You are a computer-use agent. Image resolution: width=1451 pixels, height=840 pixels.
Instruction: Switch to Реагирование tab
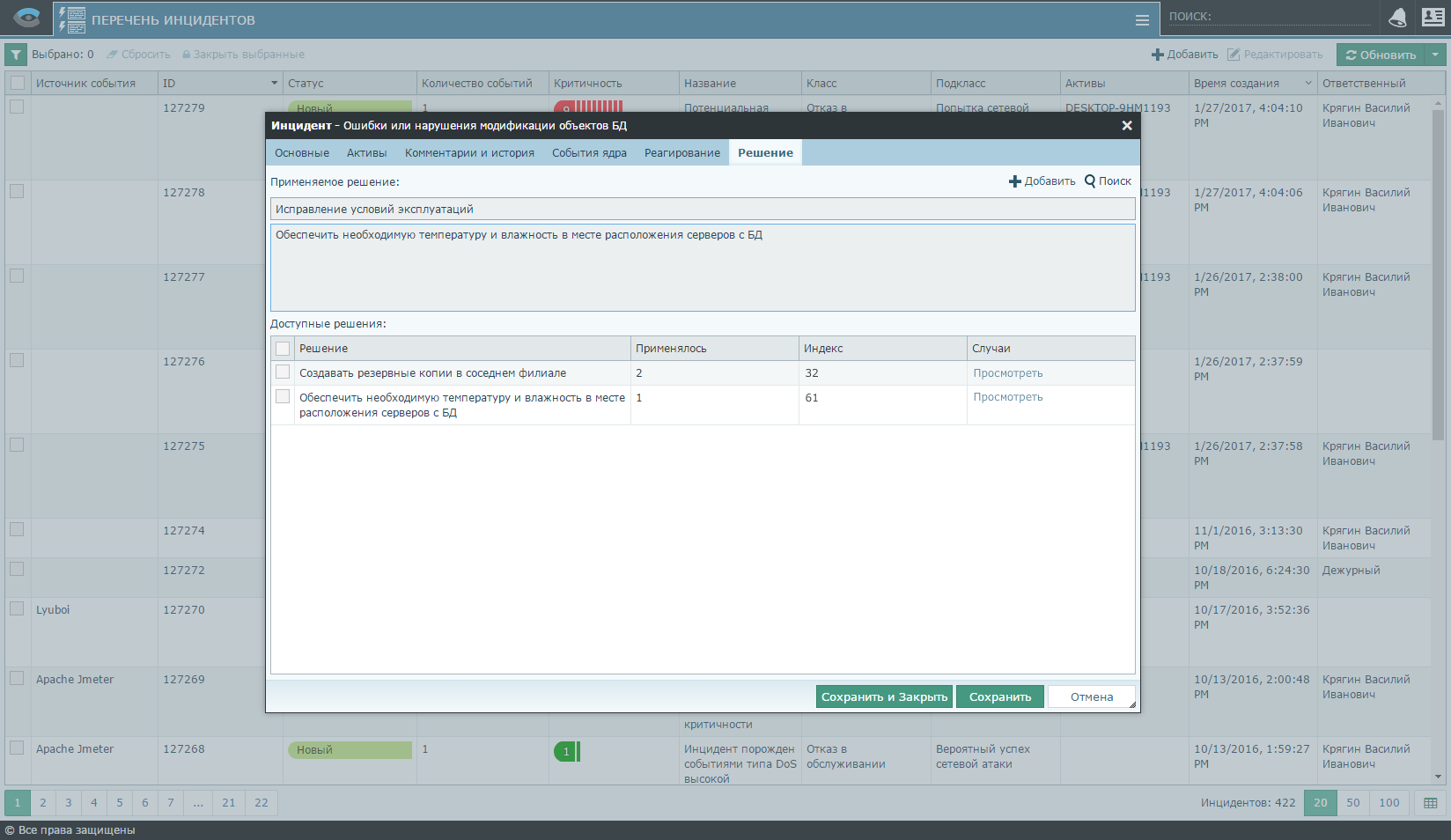682,153
